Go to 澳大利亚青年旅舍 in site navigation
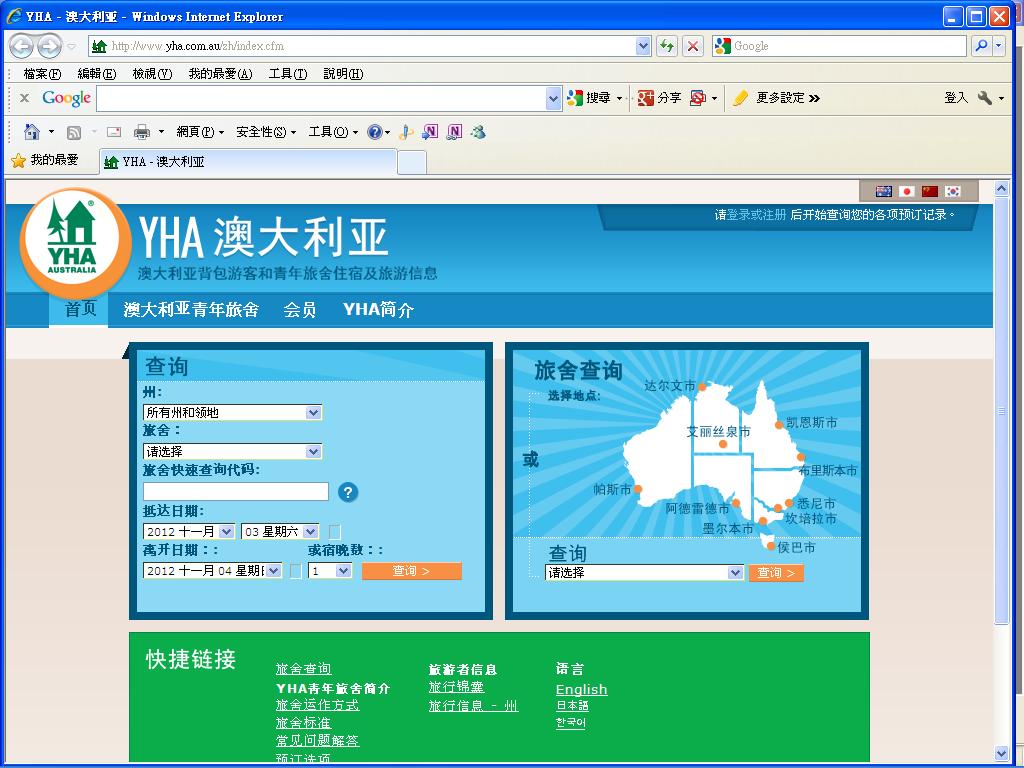Screen dimensions: 1024x768 point(191,310)
